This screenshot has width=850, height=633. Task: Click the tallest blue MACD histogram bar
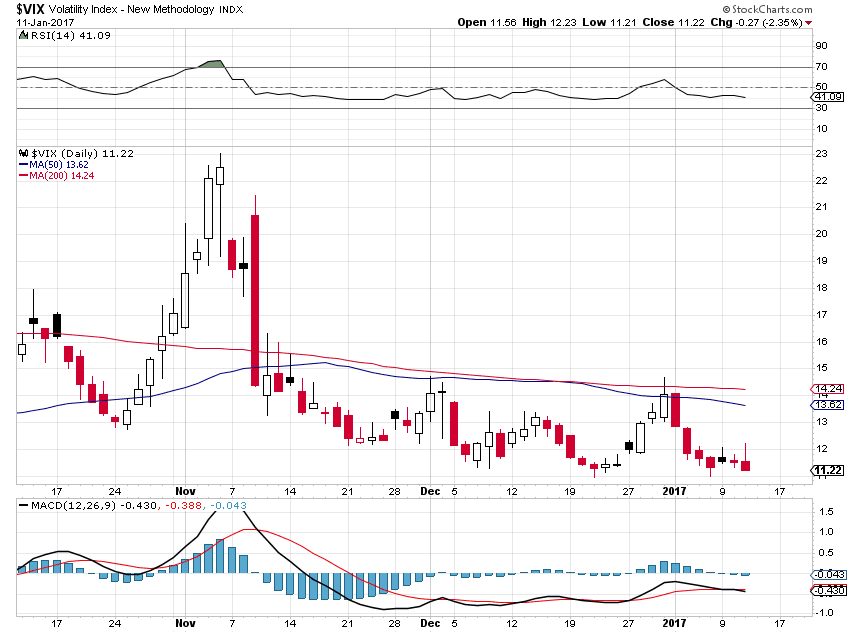220,556
